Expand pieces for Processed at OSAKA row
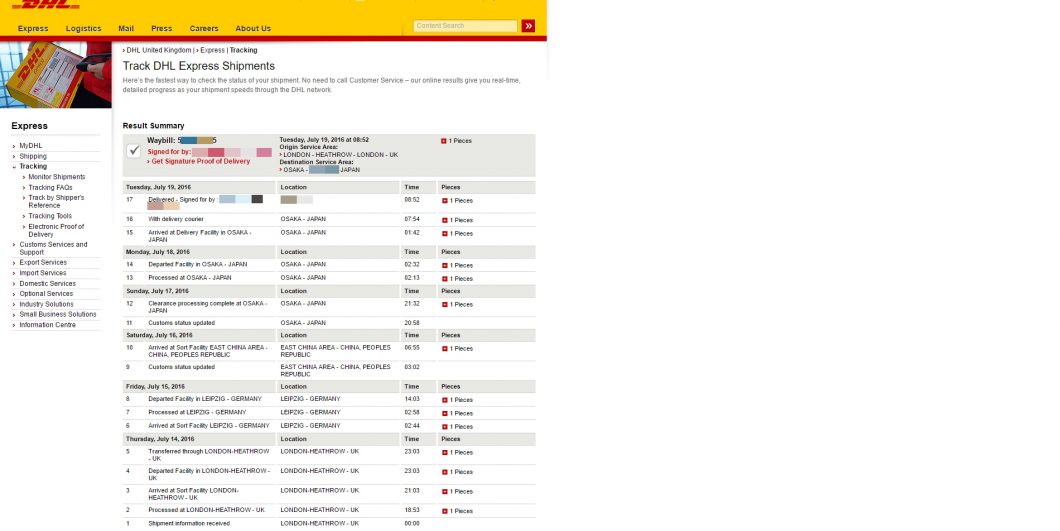1060x531 pixels. (x=444, y=279)
